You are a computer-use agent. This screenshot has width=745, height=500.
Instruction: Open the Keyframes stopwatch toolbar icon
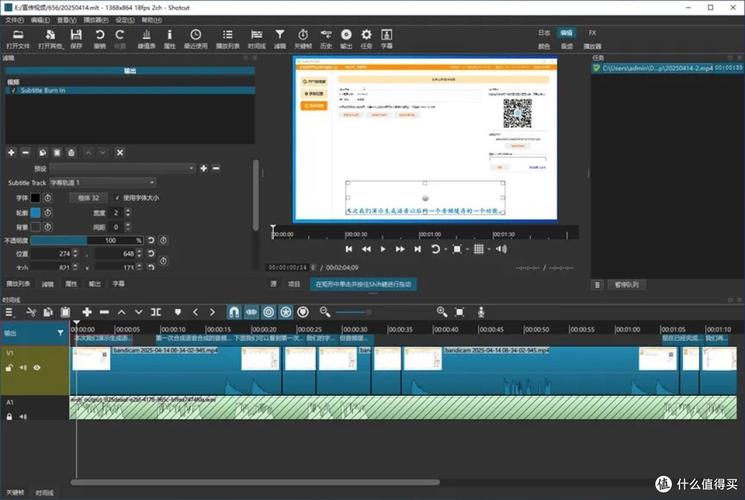point(303,39)
